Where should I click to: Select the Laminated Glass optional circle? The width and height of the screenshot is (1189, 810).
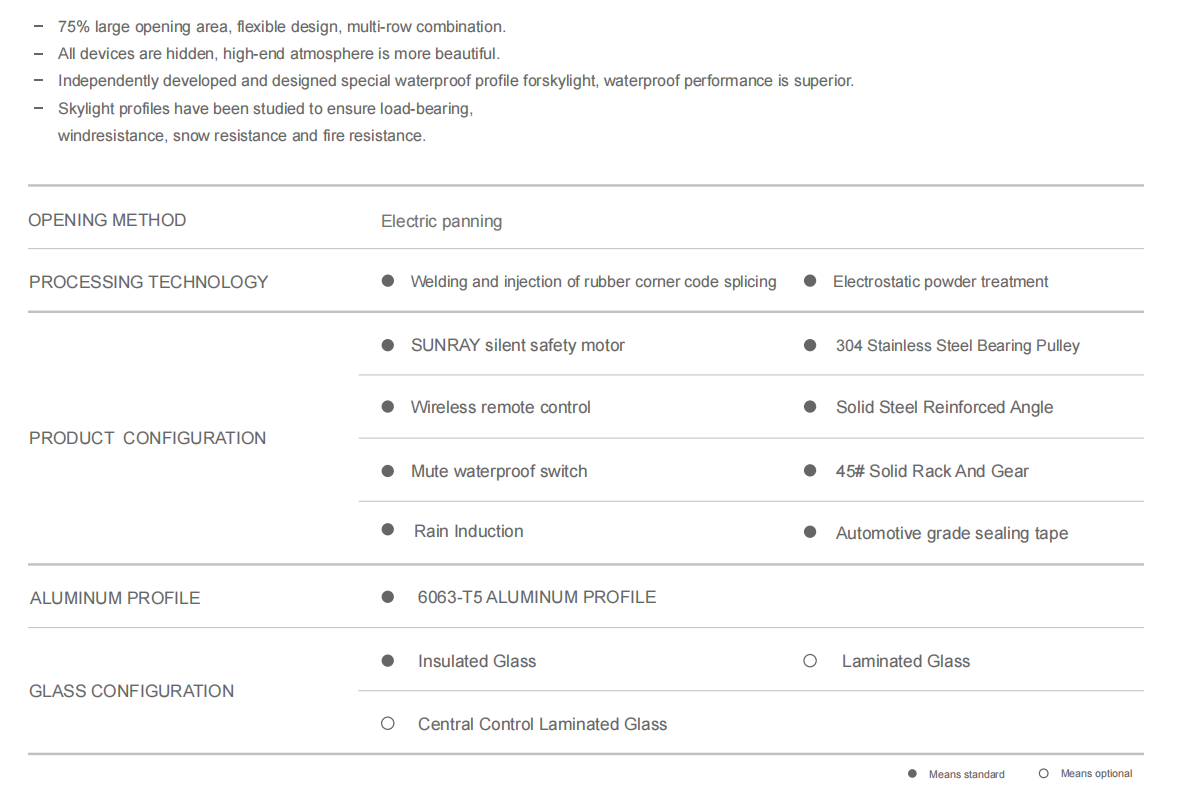point(810,661)
